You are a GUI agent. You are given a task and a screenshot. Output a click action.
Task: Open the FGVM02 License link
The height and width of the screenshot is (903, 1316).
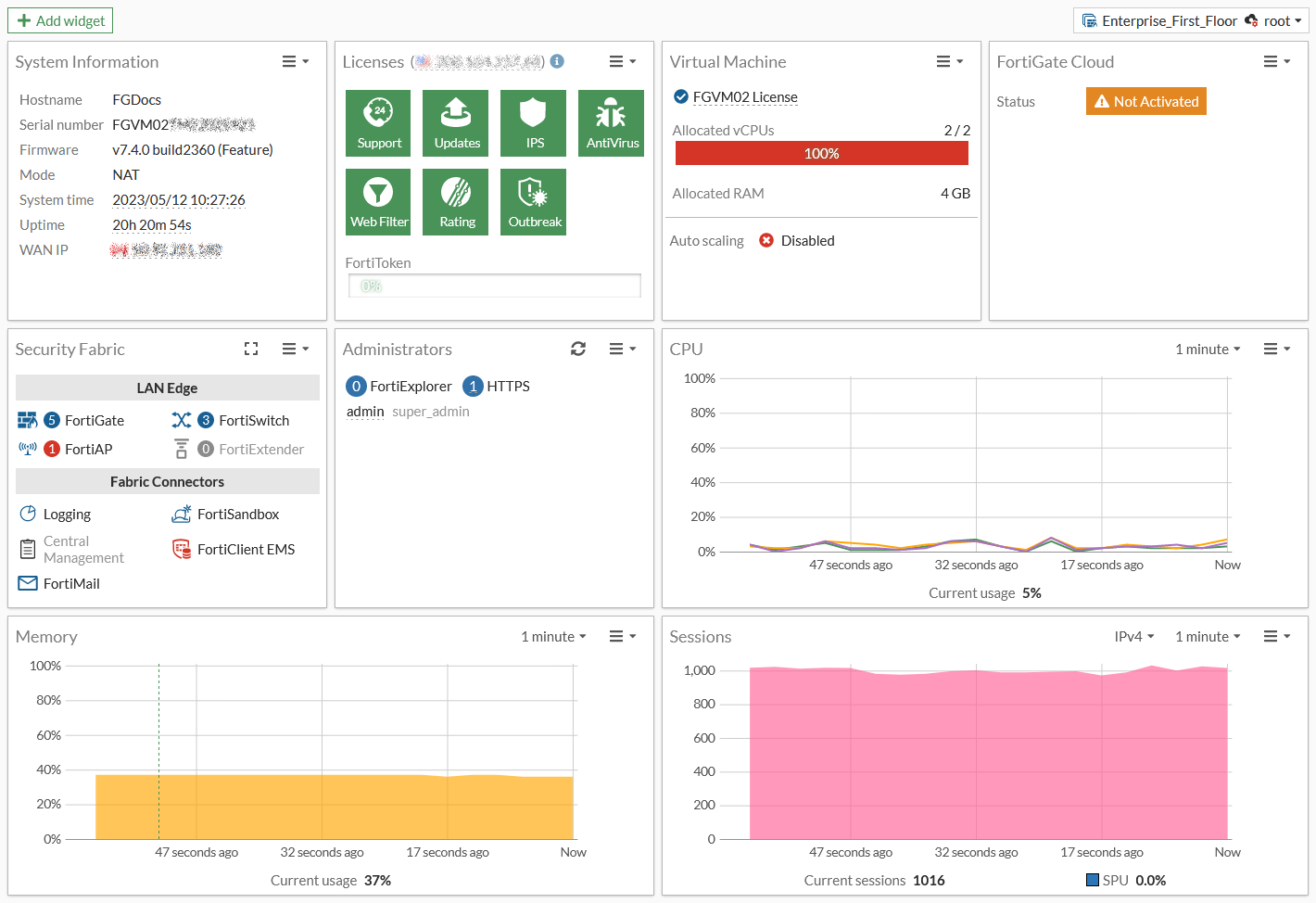click(747, 96)
